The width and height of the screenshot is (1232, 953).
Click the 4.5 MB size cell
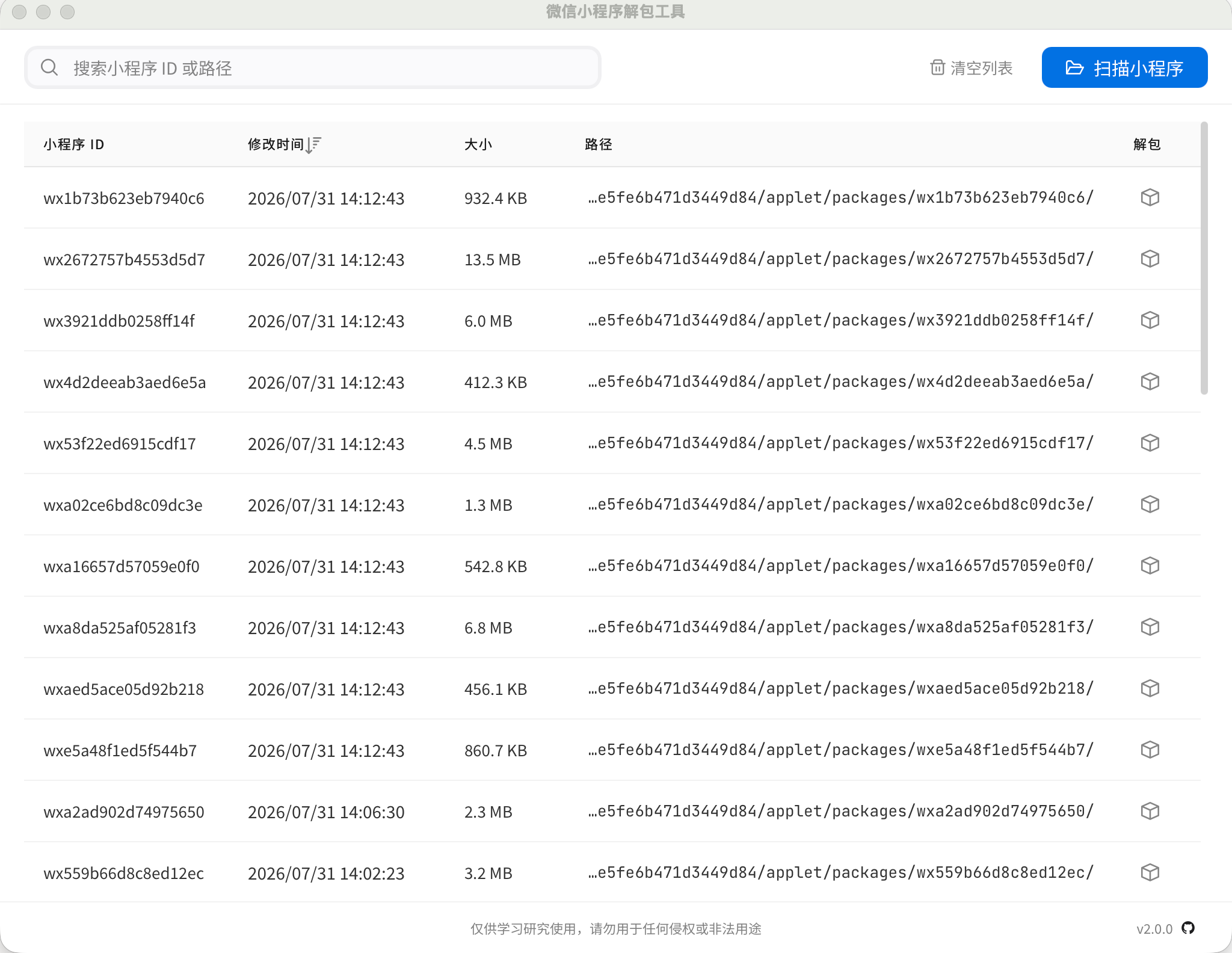click(488, 444)
